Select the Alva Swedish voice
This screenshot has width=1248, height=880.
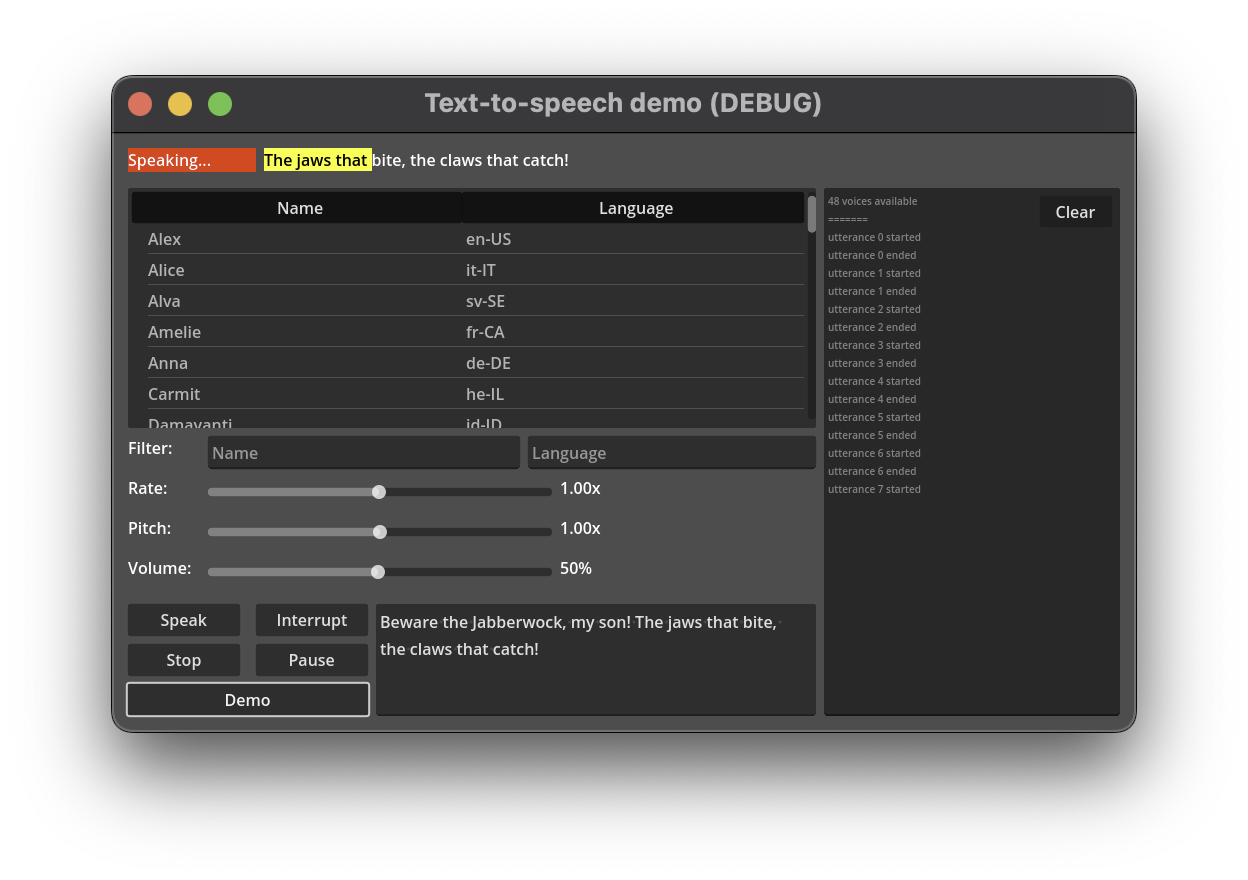click(x=300, y=300)
